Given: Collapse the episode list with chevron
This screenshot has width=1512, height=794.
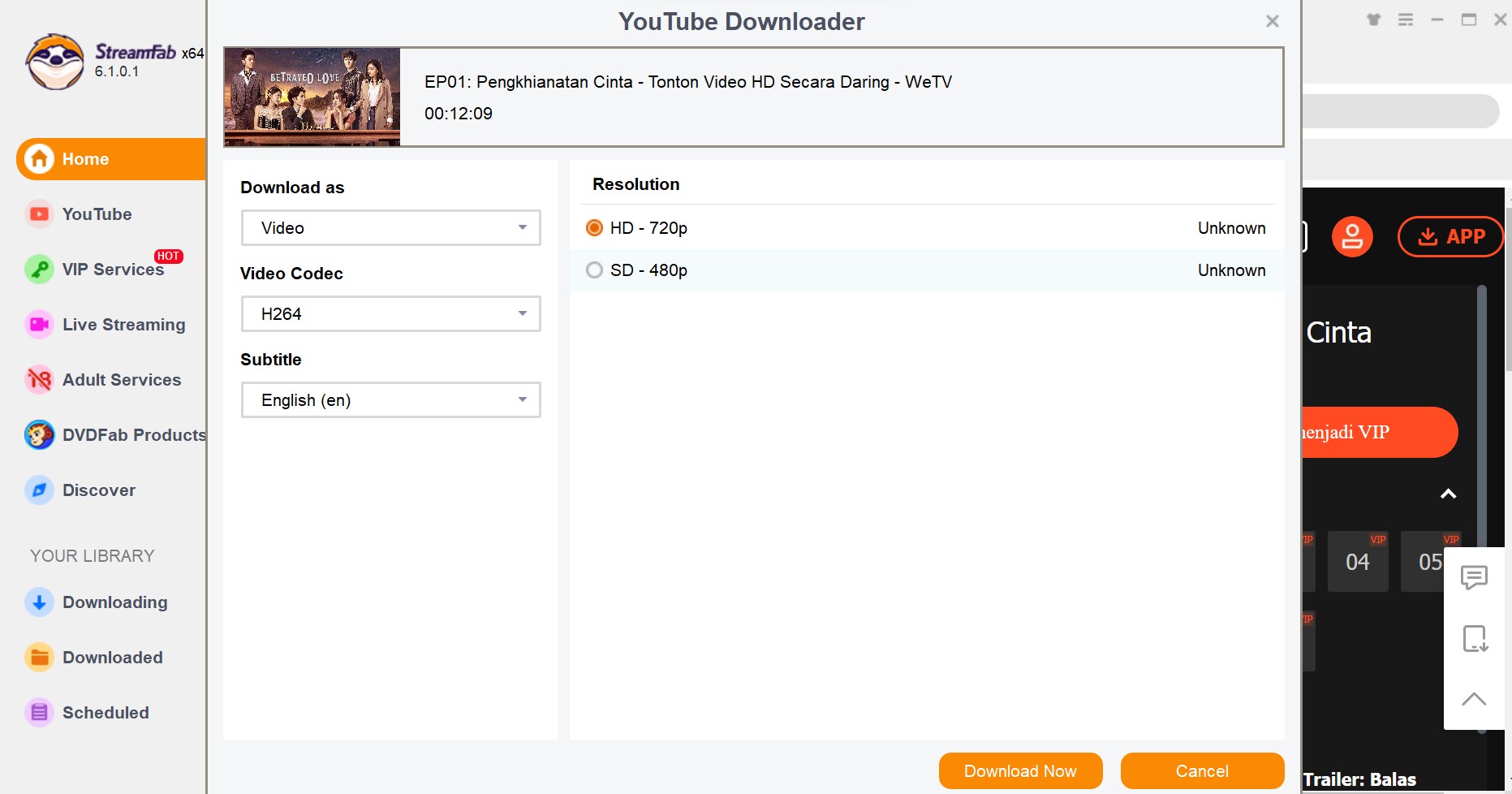Looking at the screenshot, I should pyautogui.click(x=1448, y=494).
